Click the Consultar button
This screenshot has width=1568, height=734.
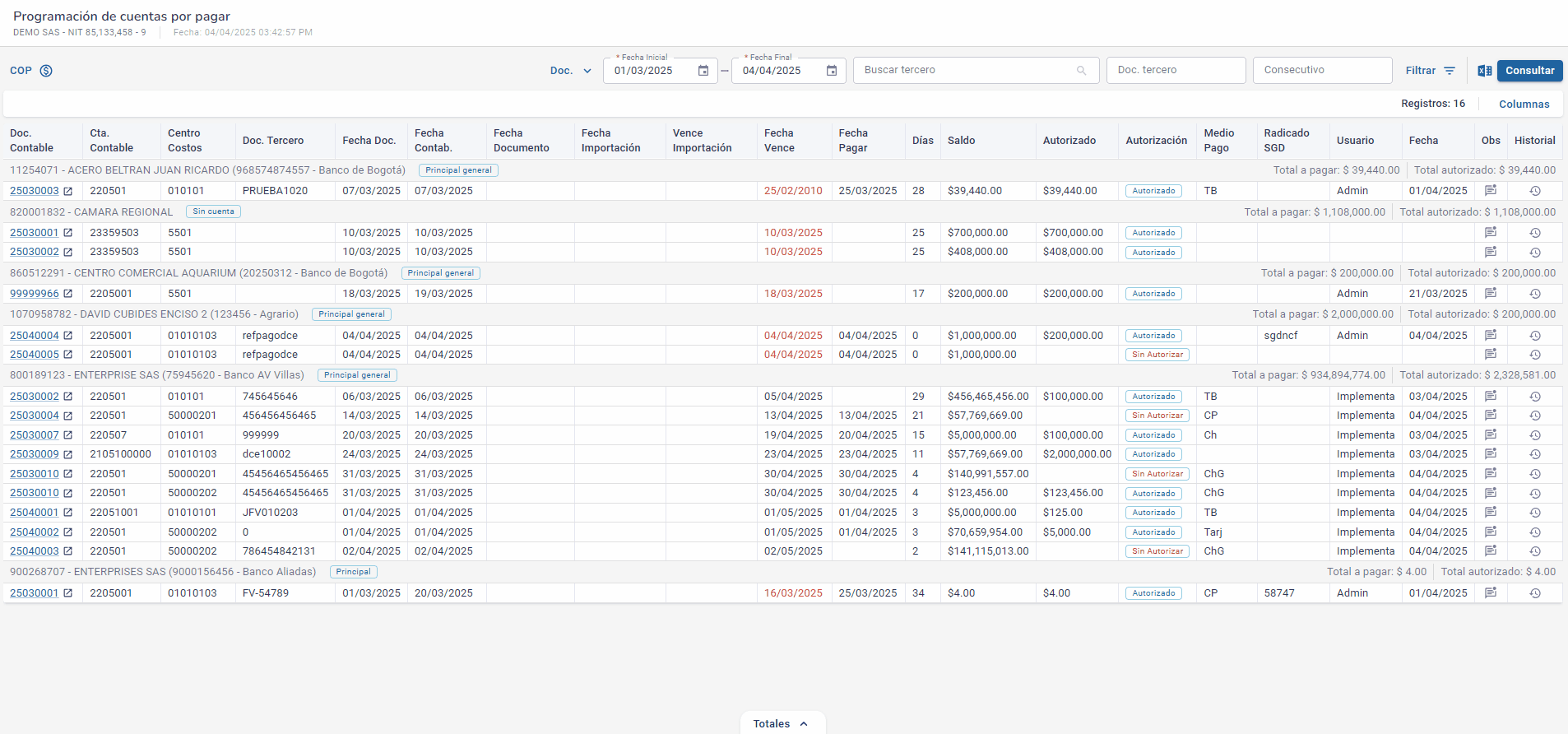pos(1529,71)
